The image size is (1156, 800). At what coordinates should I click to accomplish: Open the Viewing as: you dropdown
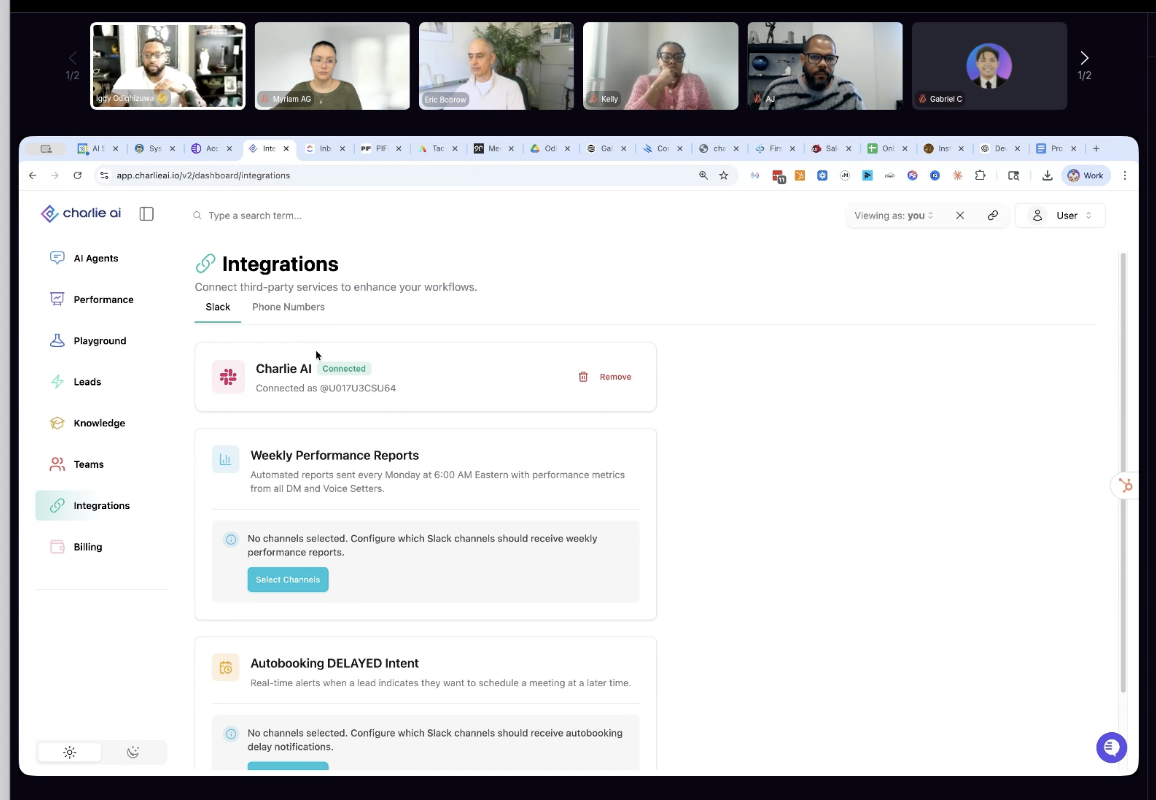tap(894, 215)
